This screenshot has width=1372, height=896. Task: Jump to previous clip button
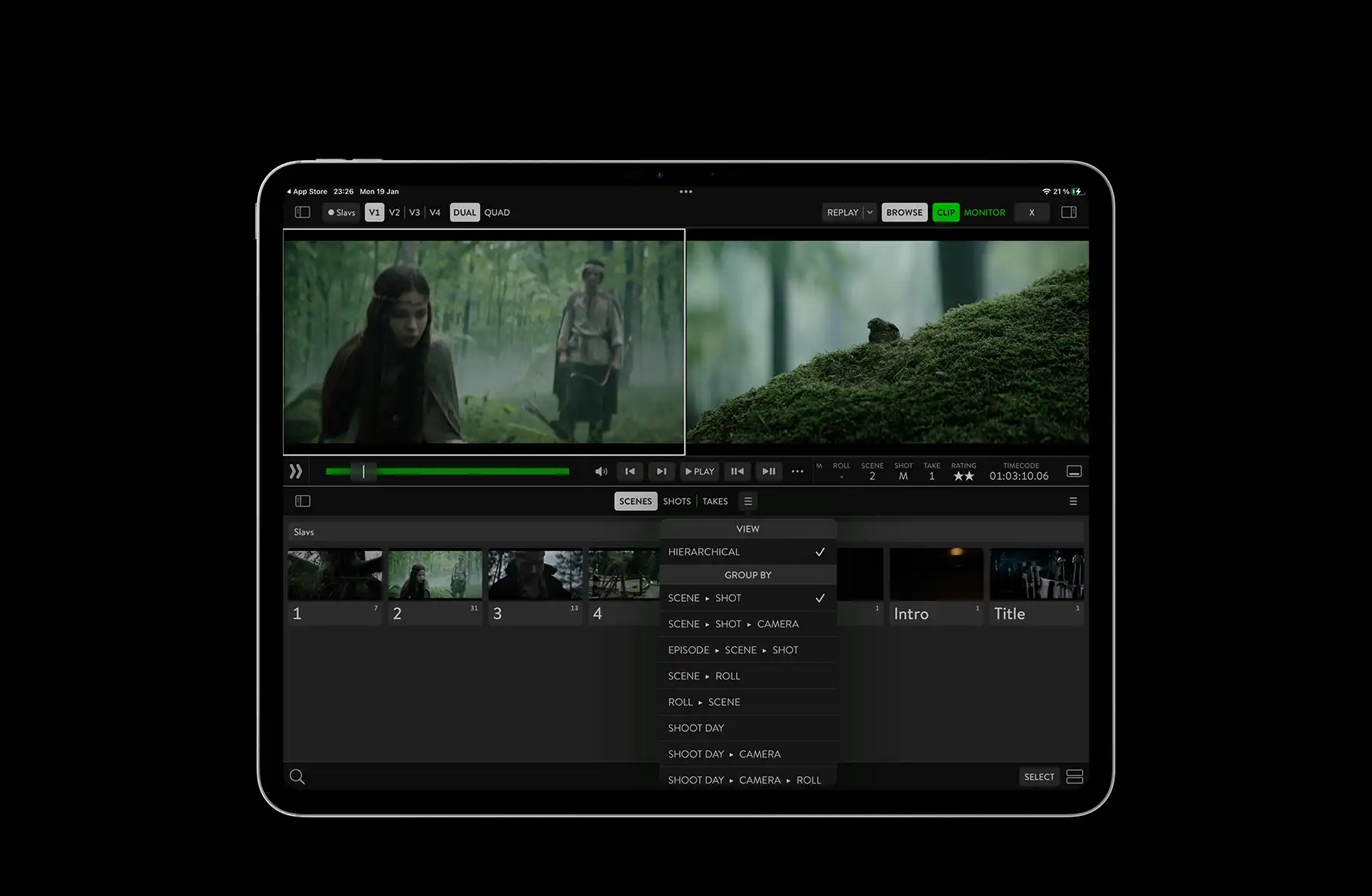pos(630,471)
